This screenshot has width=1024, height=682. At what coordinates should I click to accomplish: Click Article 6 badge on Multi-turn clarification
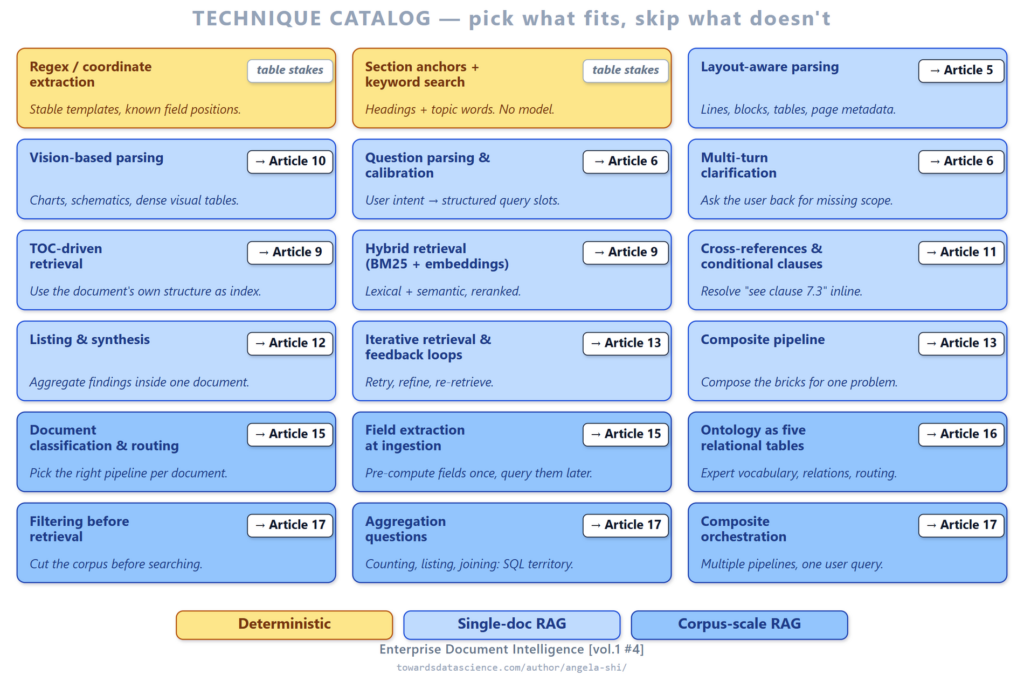[x=961, y=161]
